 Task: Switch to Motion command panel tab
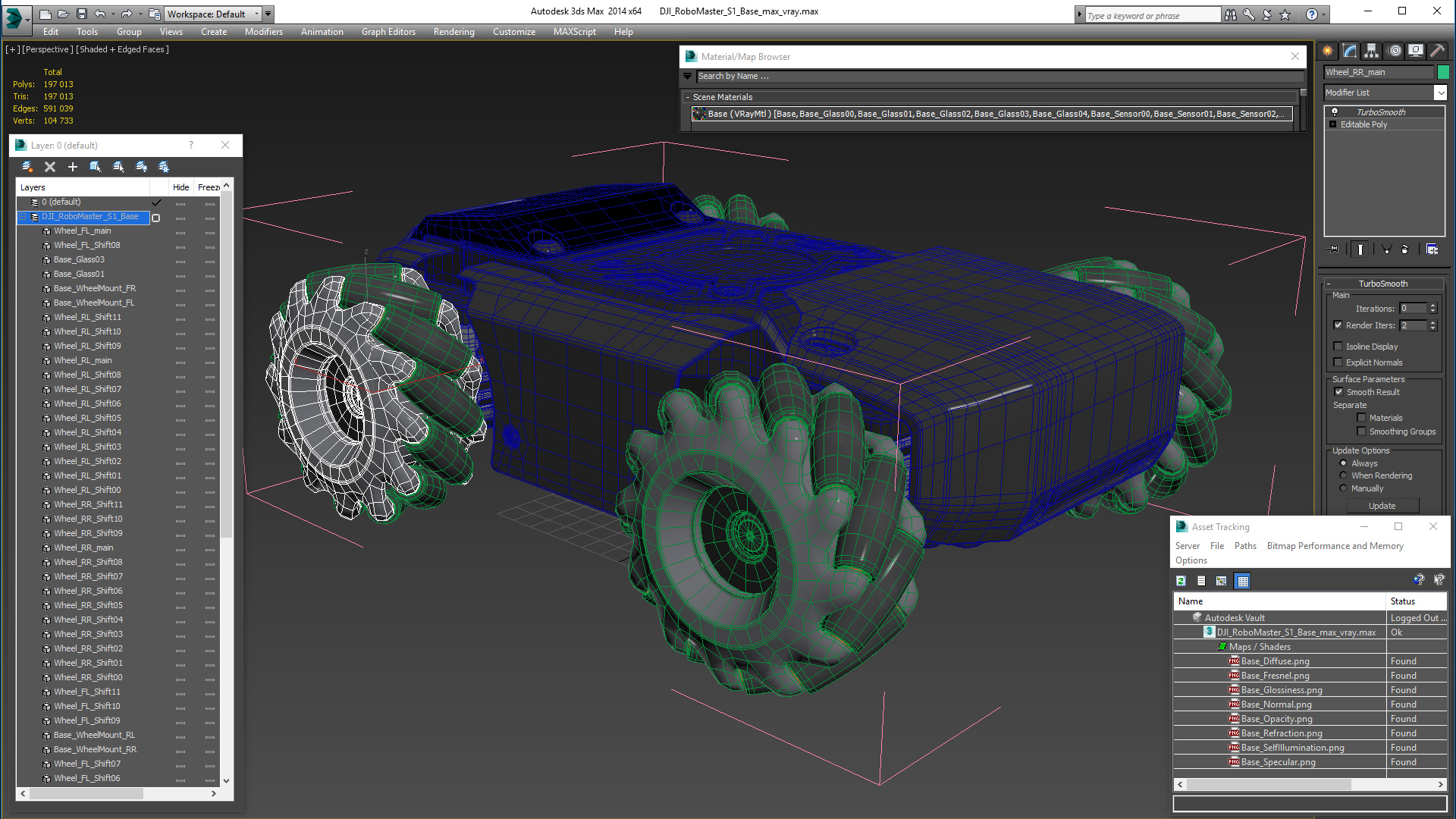1395,51
